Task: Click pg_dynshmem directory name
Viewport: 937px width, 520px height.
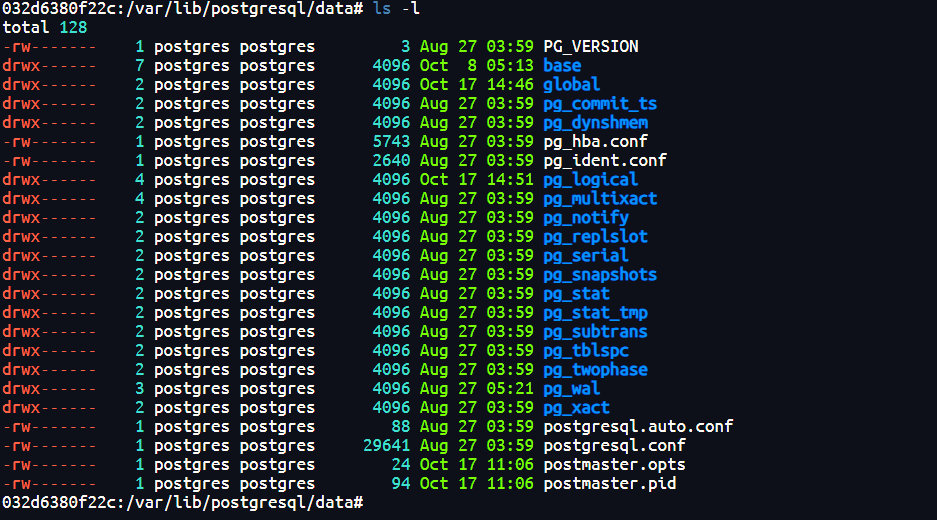Action: (595, 123)
